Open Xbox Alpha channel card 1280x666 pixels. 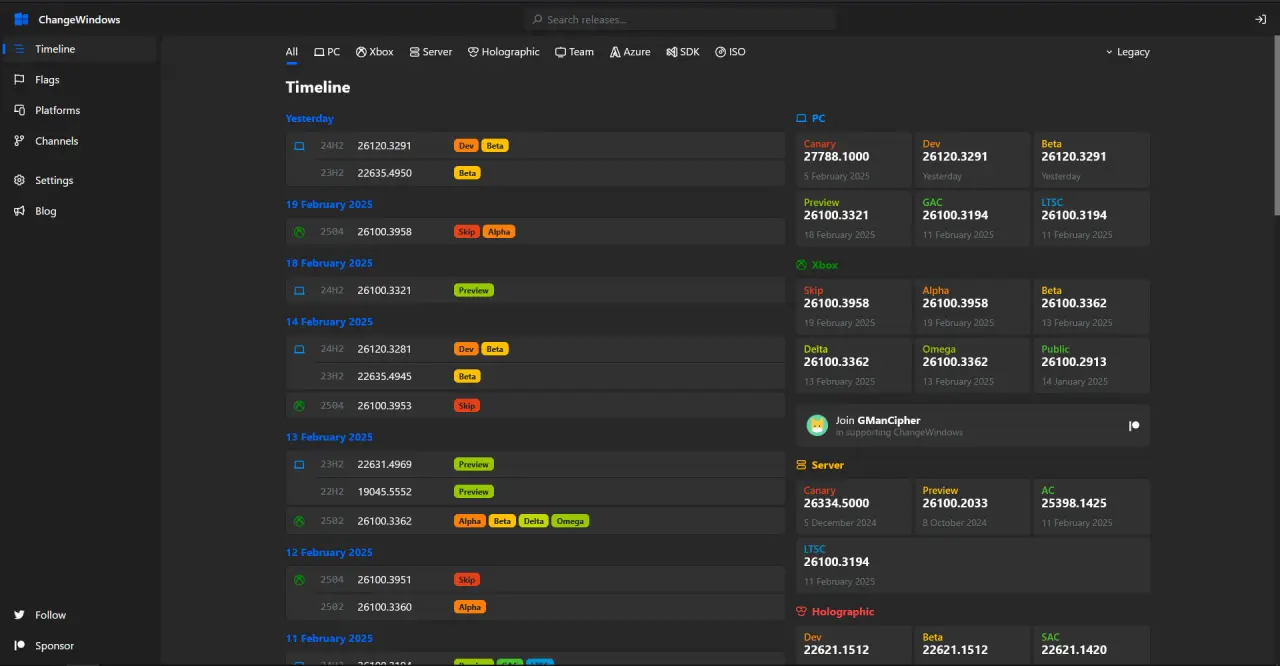(973, 306)
